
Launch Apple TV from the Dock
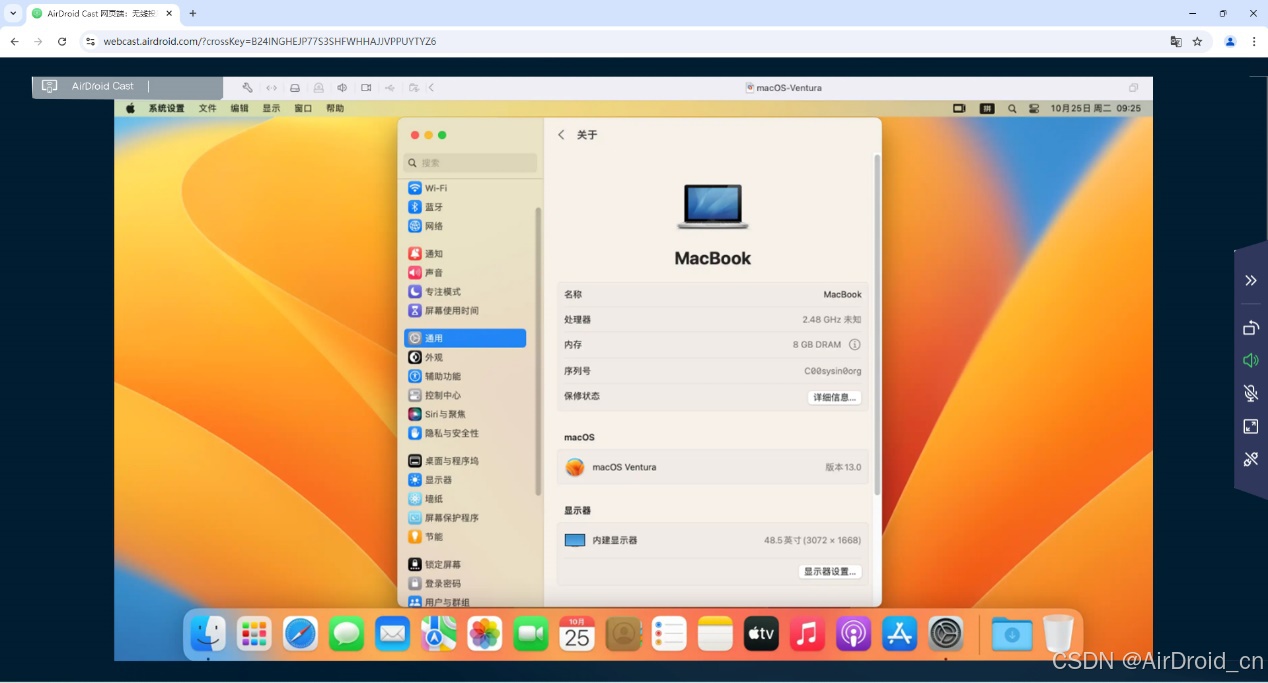pos(761,633)
